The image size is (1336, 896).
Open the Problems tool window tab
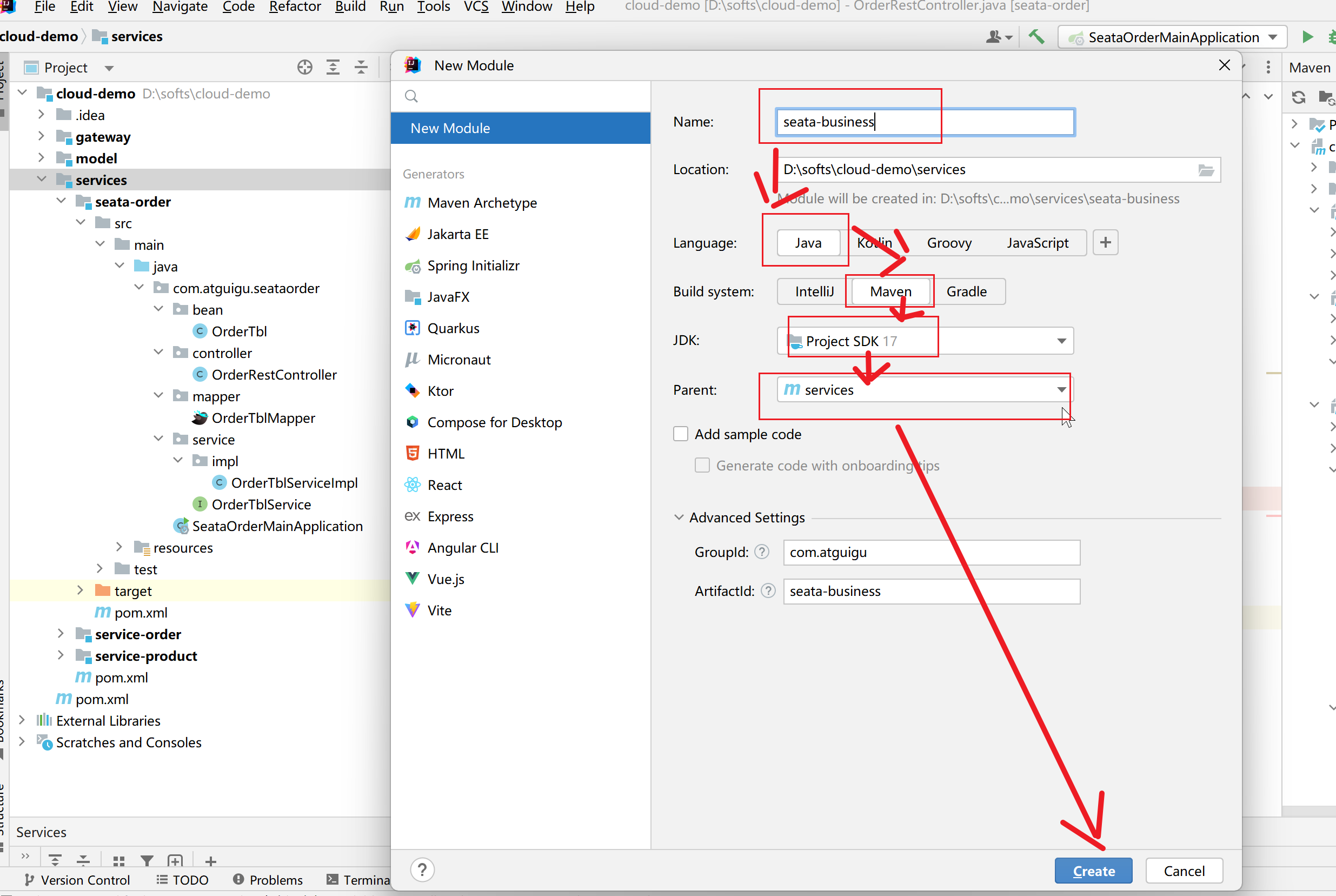coord(268,880)
